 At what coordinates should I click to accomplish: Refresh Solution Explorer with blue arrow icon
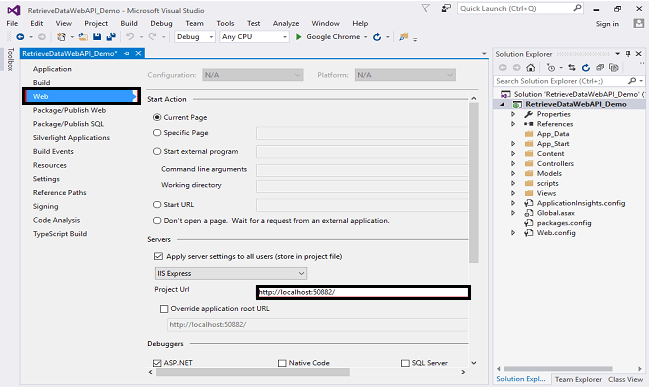point(586,67)
